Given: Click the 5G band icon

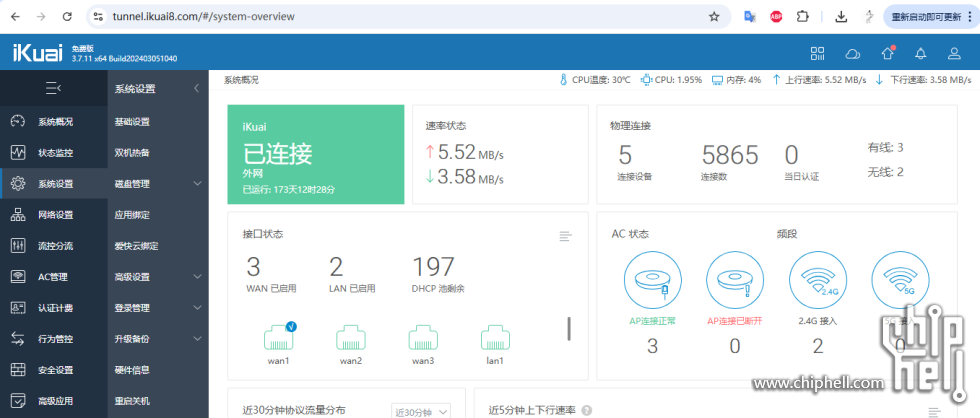Looking at the screenshot, I should [x=900, y=280].
